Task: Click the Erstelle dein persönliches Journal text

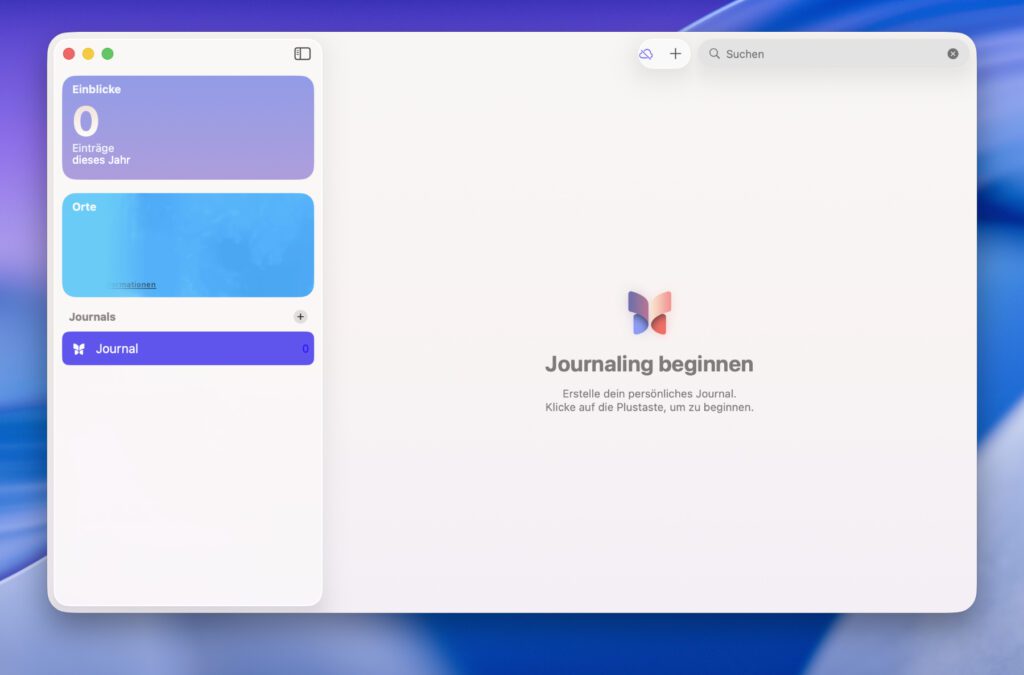Action: point(650,393)
